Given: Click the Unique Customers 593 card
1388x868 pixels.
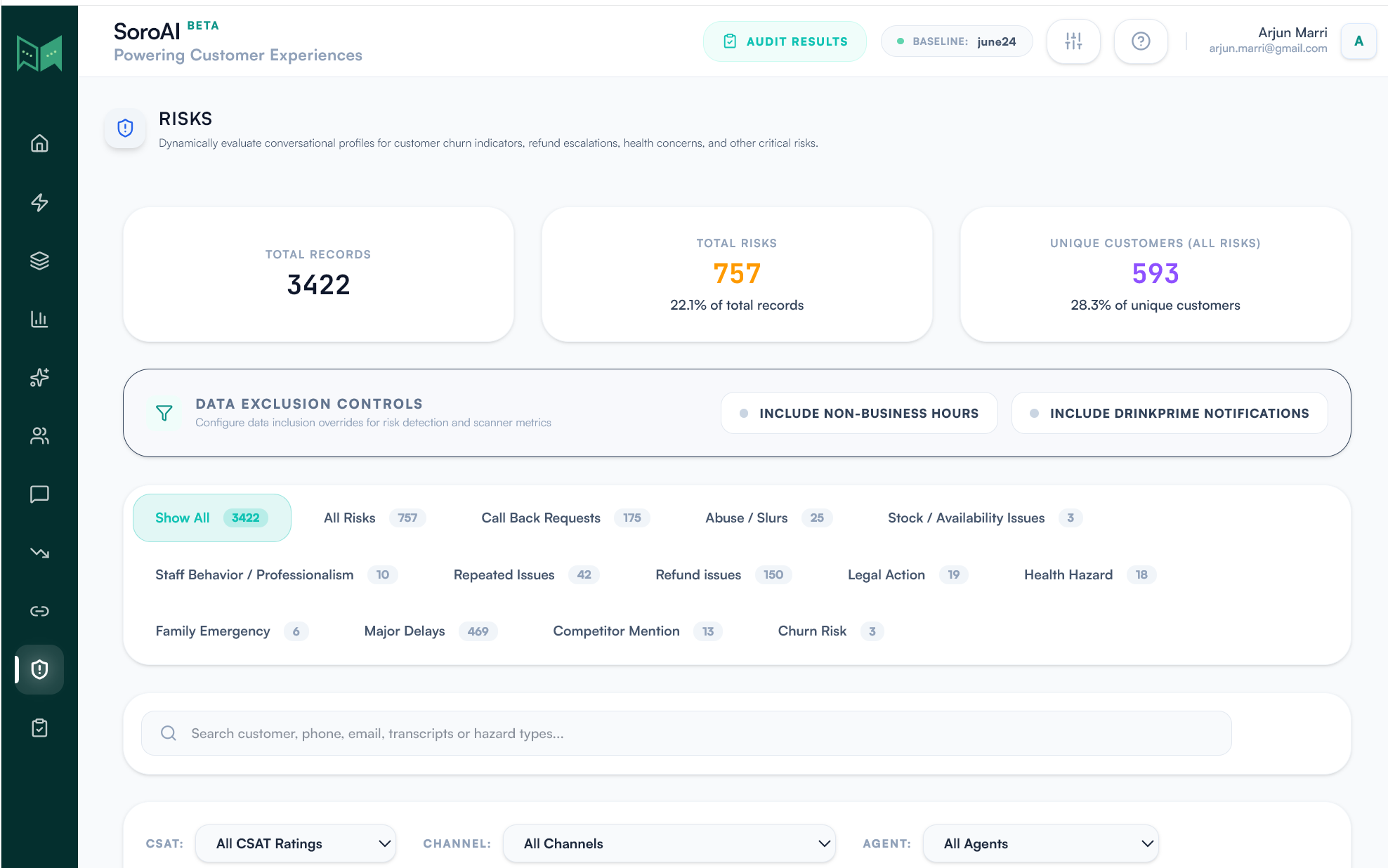Looking at the screenshot, I should [x=1155, y=275].
